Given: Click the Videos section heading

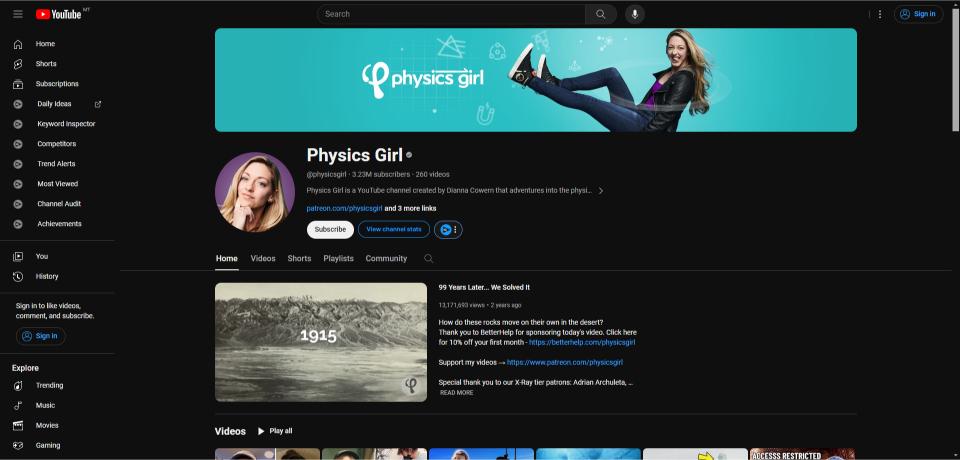Looking at the screenshot, I should pyautogui.click(x=230, y=431).
